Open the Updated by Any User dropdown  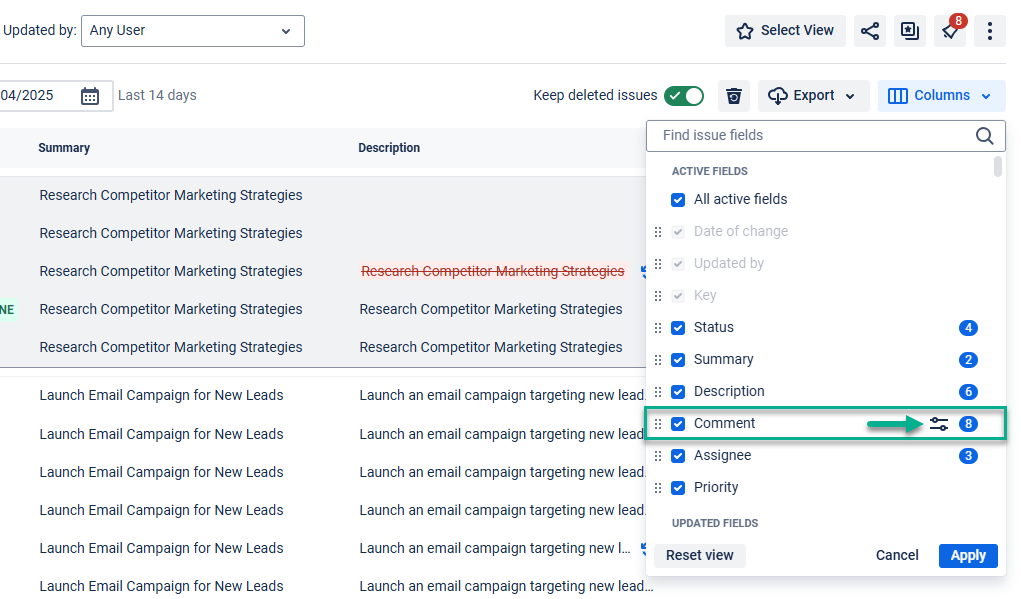(x=192, y=31)
